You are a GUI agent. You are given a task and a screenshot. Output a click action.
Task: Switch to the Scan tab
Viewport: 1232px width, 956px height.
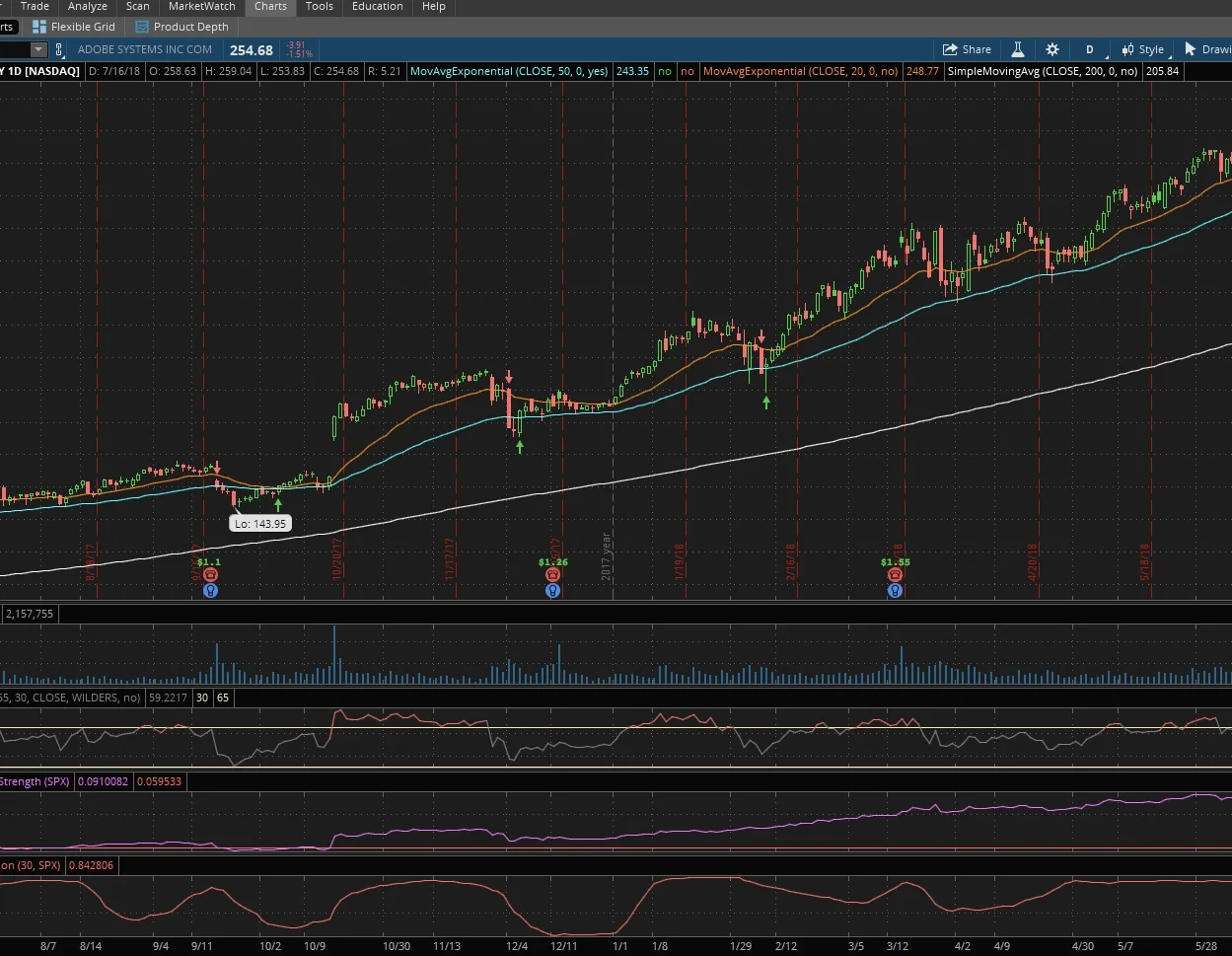138,6
